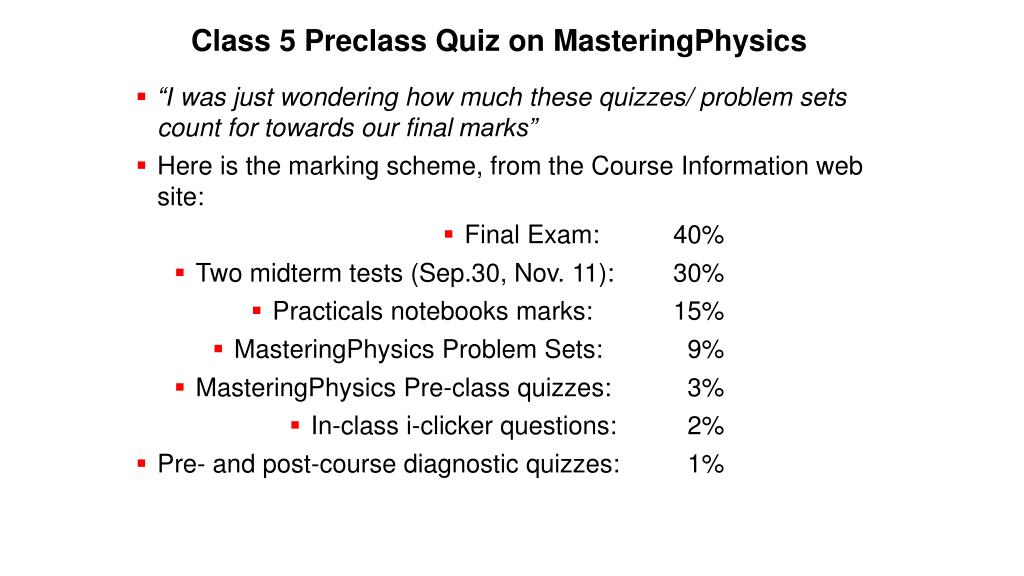1024x576 pixels.
Task: Click the red bullet beside 'Final Exam'
Action: pos(449,234)
